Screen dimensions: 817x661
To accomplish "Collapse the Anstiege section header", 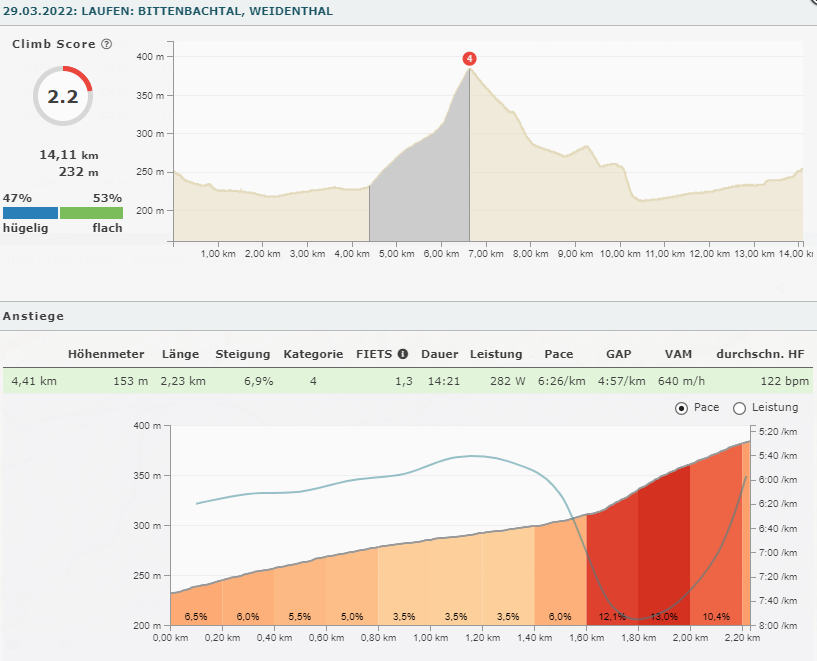I will click(33, 316).
